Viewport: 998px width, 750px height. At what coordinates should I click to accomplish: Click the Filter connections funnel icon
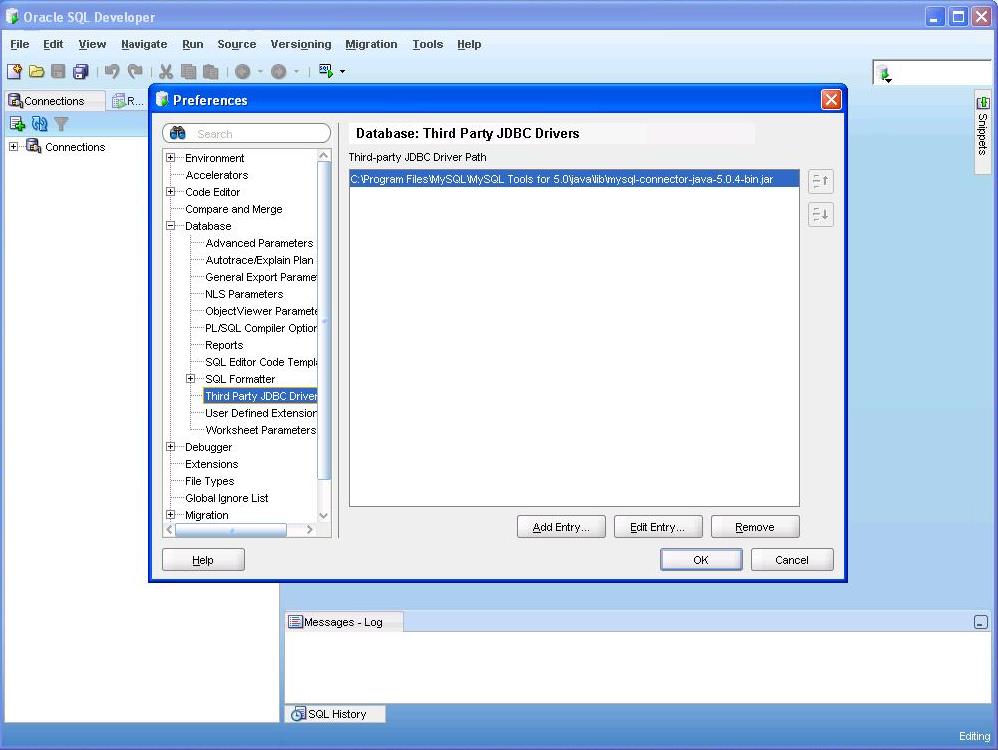click(60, 124)
